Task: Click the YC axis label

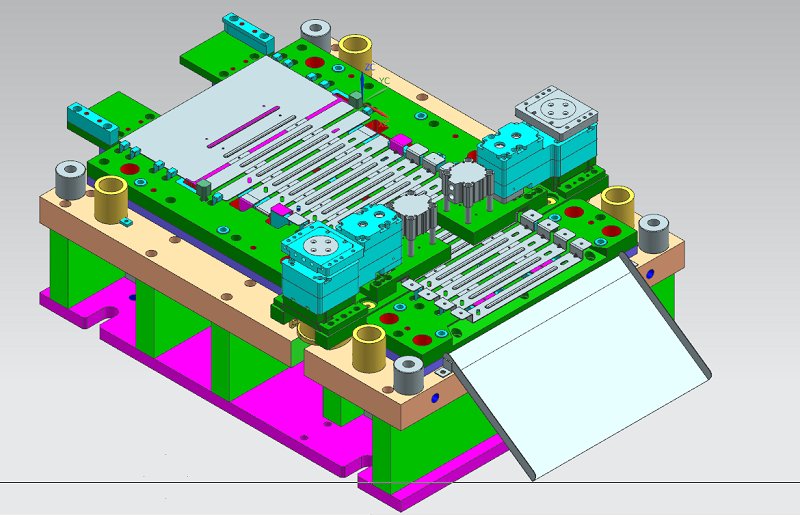Action: 385,79
